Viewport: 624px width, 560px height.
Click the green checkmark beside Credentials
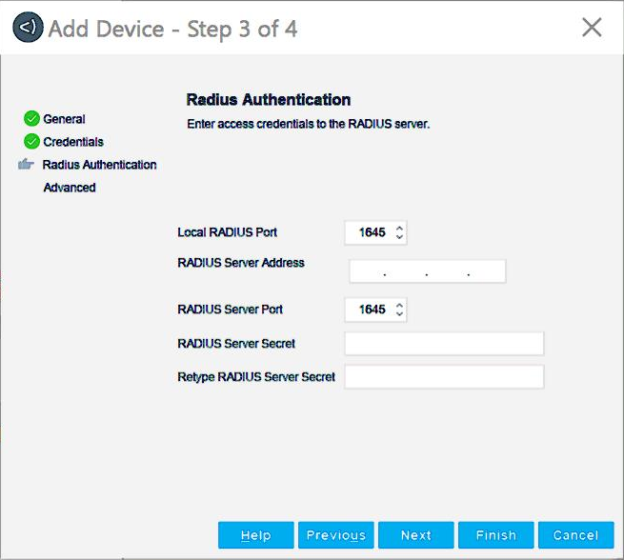32,142
